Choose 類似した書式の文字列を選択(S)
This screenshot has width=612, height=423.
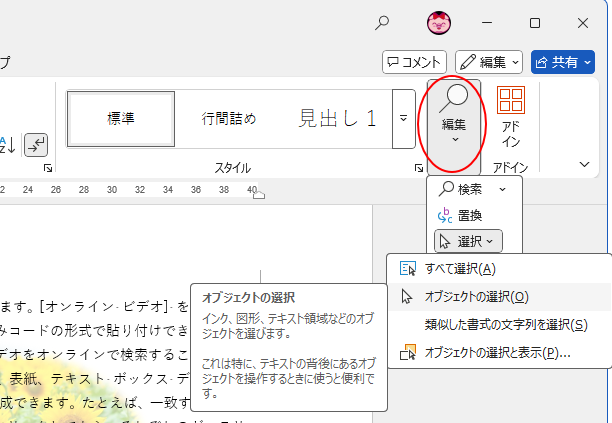click(x=499, y=325)
